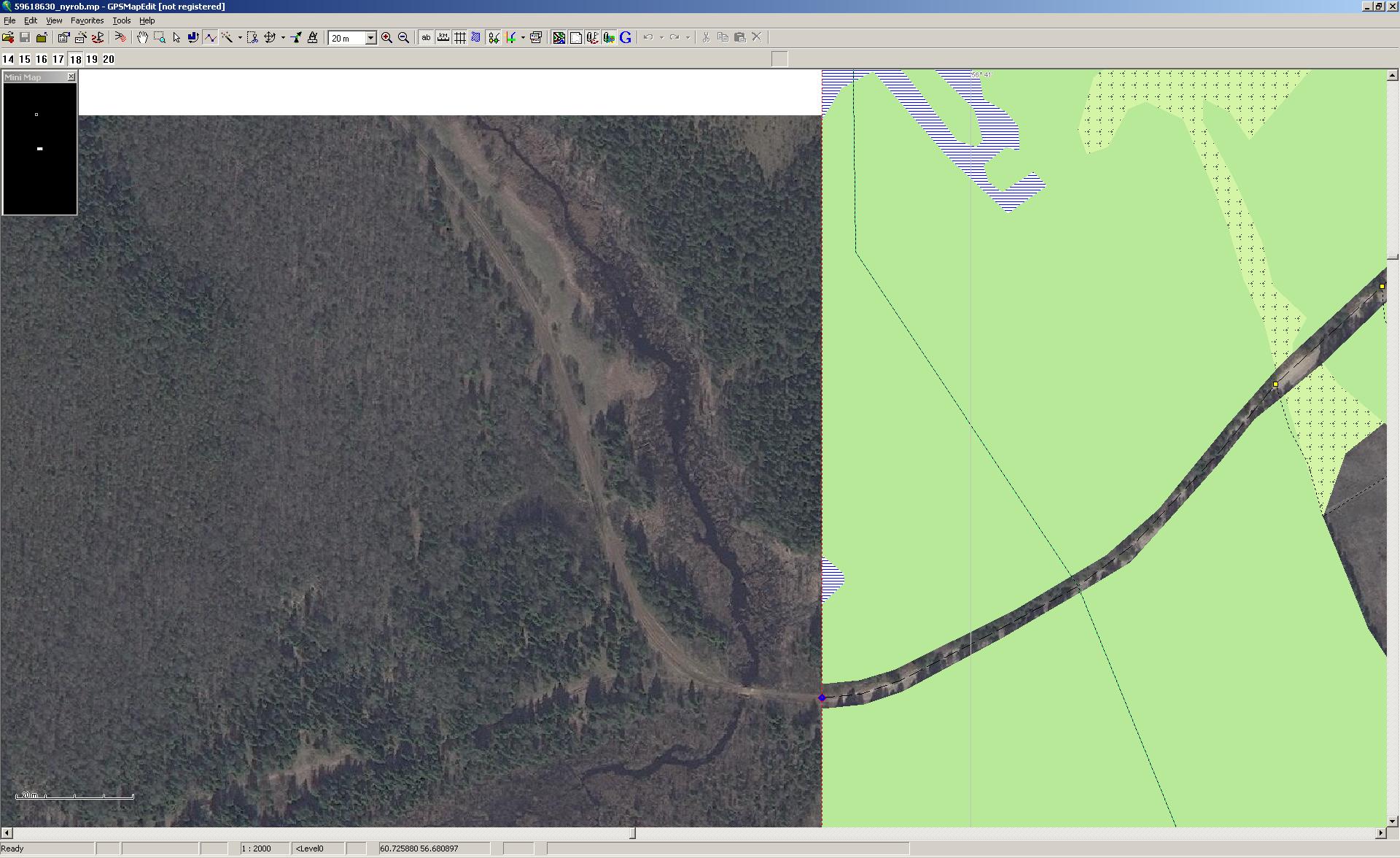
Task: Click the Zoom Out magnifier icon
Action: click(x=403, y=38)
